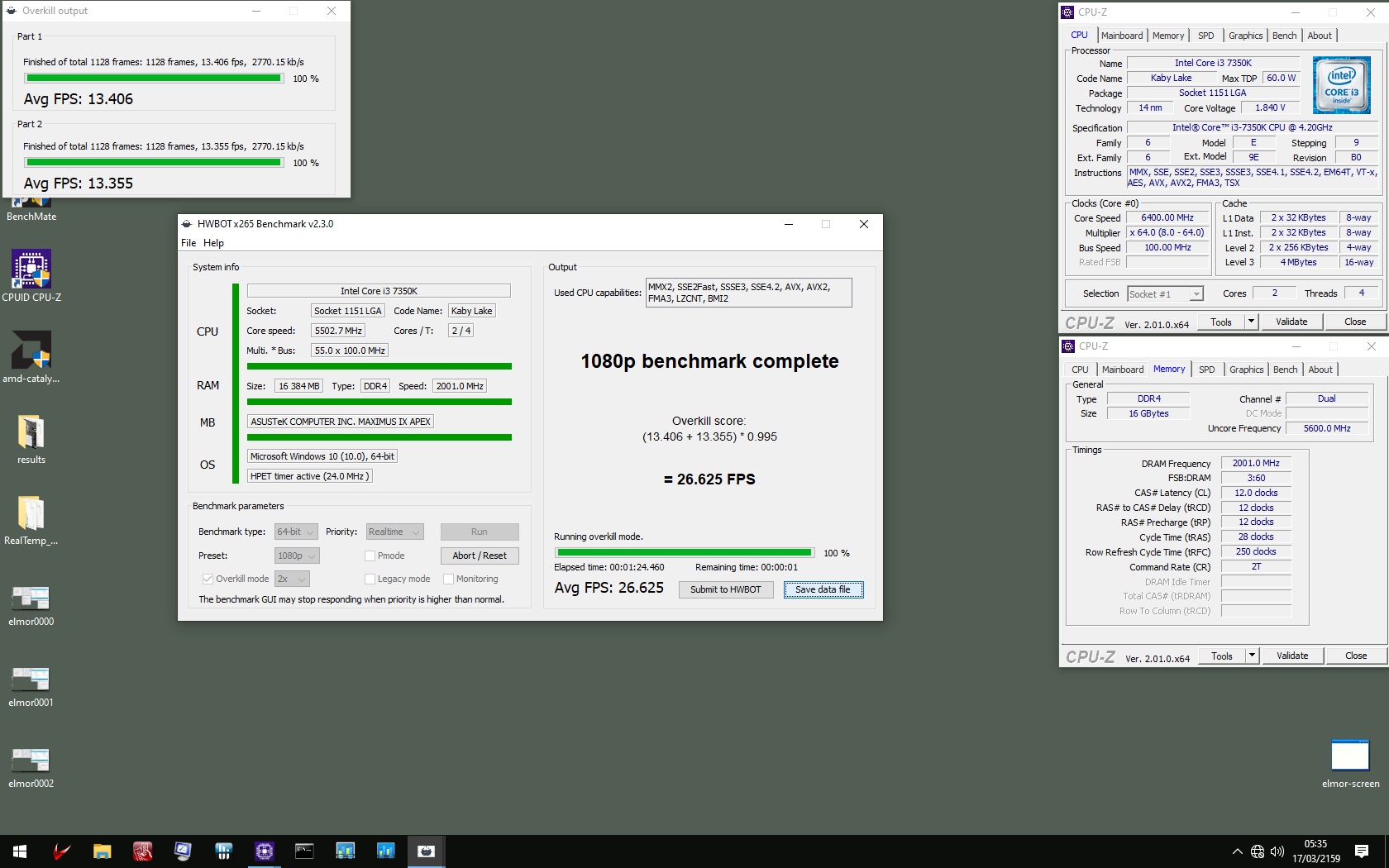1389x868 pixels.
Task: Switch to Mainboard tab in CPU-Z processor window
Action: click(x=1122, y=36)
